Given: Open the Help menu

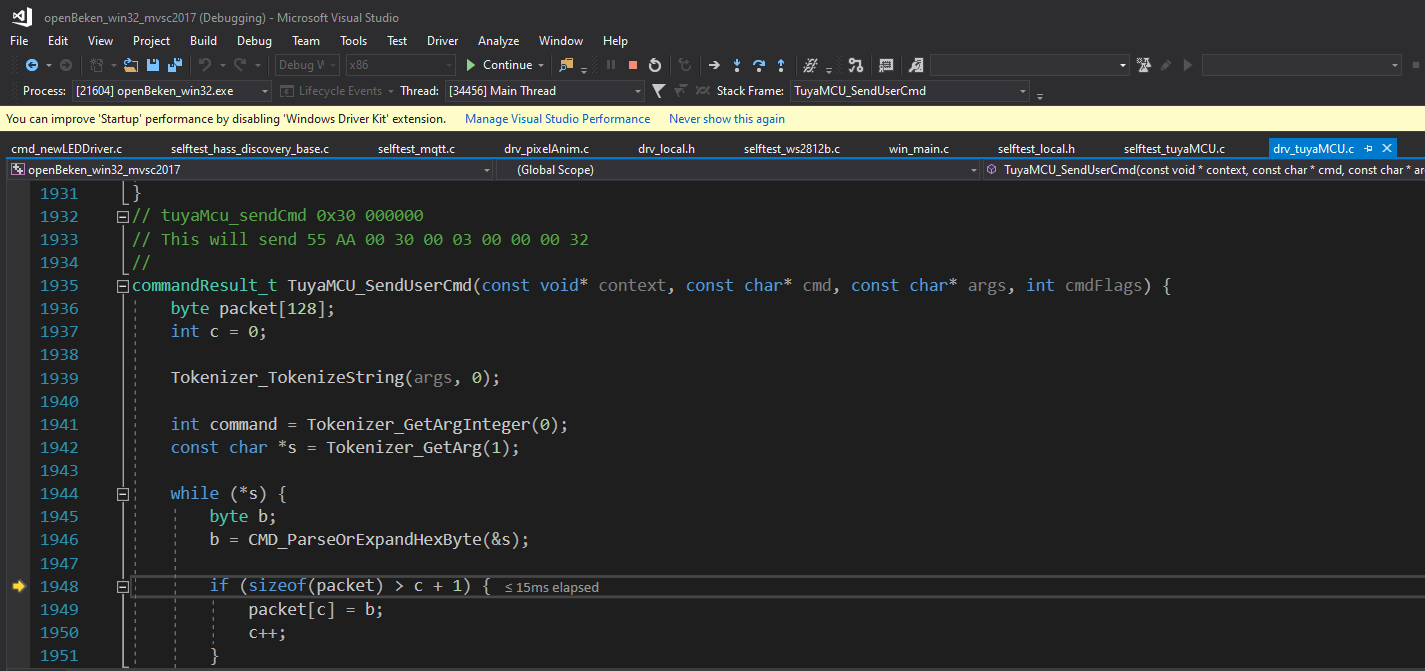Looking at the screenshot, I should pyautogui.click(x=615, y=41).
